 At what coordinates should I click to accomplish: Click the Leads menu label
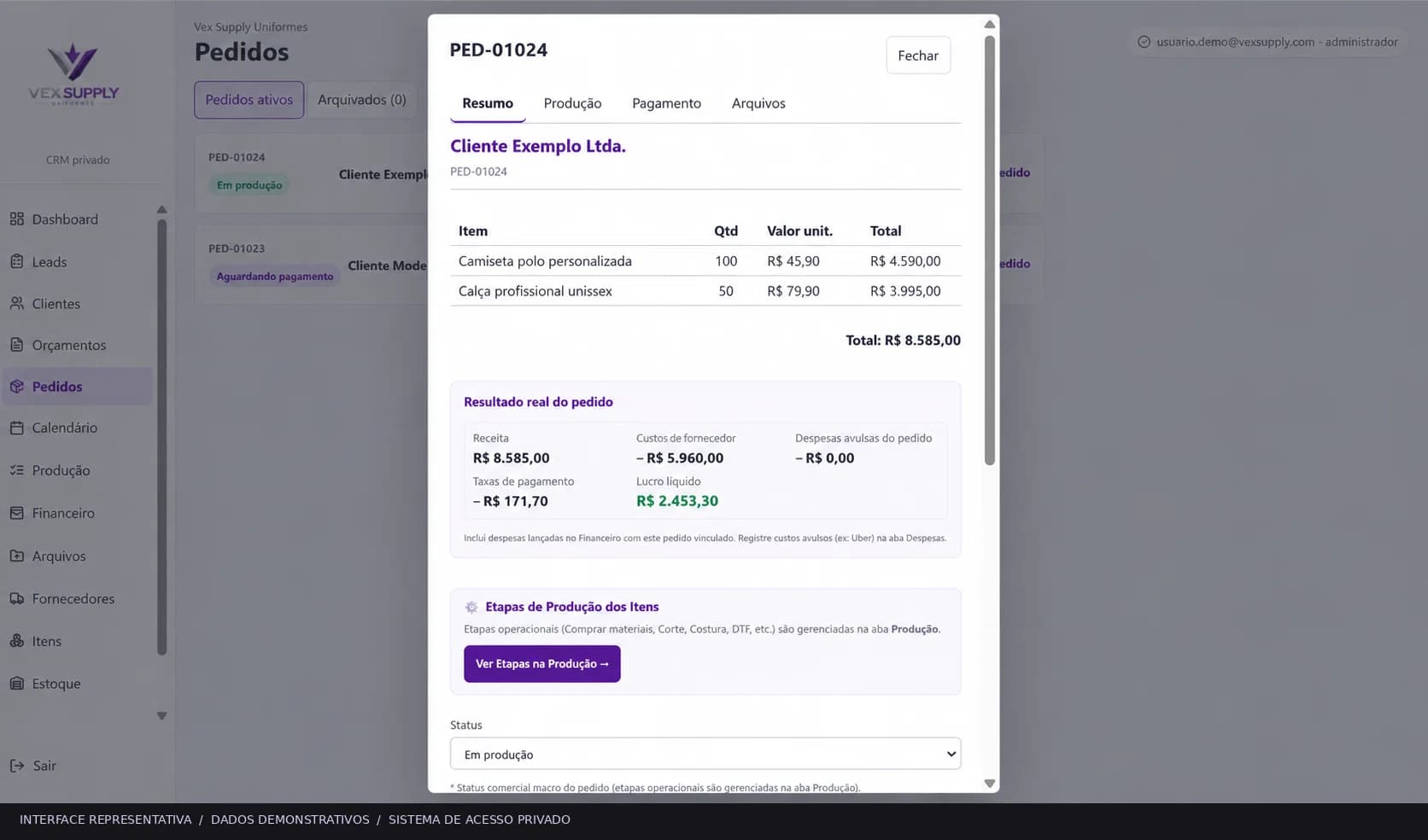(x=50, y=262)
